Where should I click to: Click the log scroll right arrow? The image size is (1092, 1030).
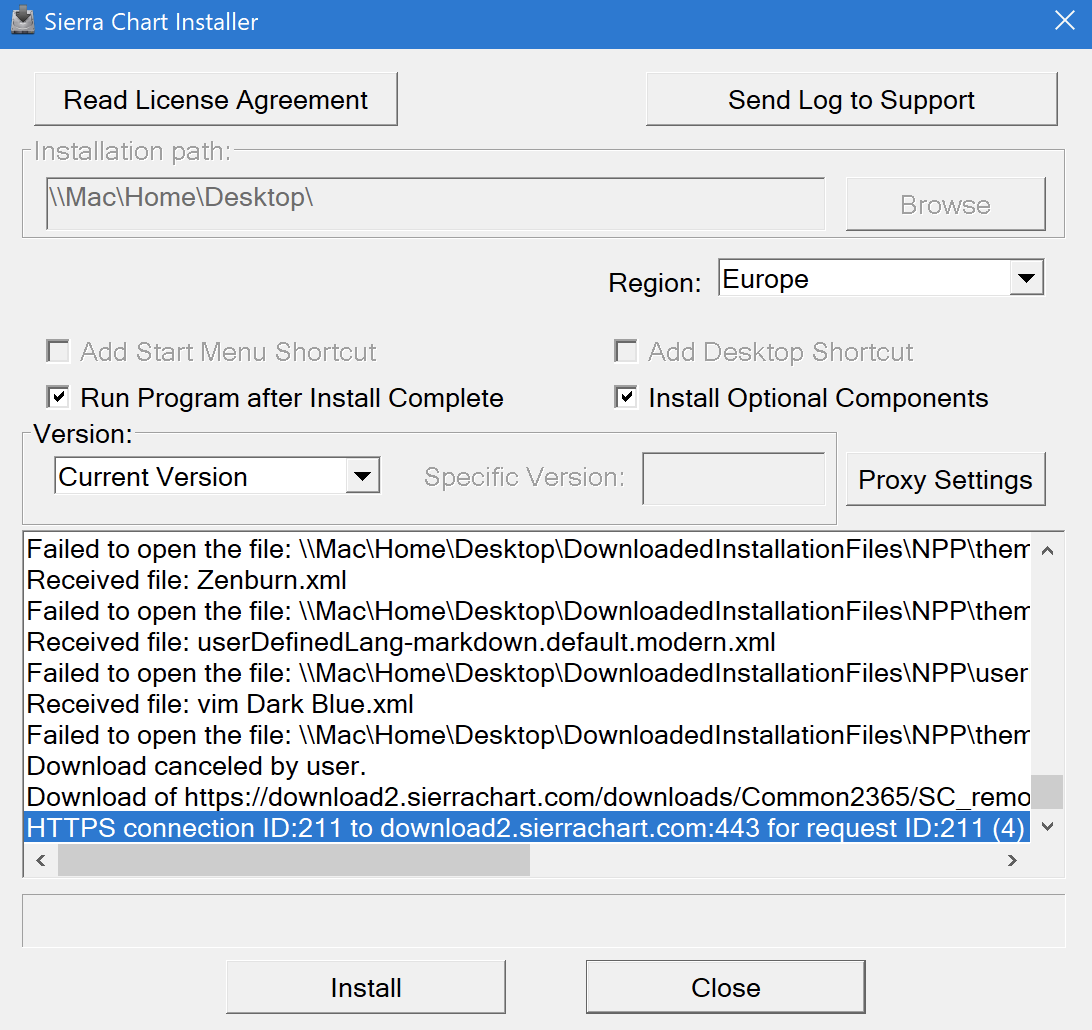[1013, 861]
